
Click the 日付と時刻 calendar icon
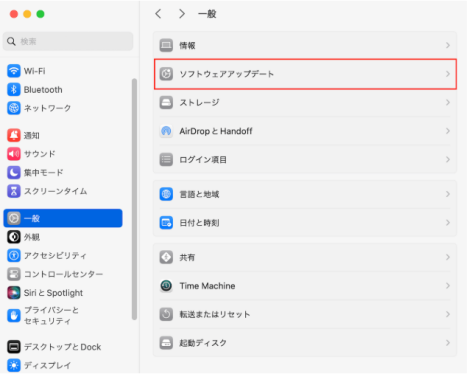166,223
